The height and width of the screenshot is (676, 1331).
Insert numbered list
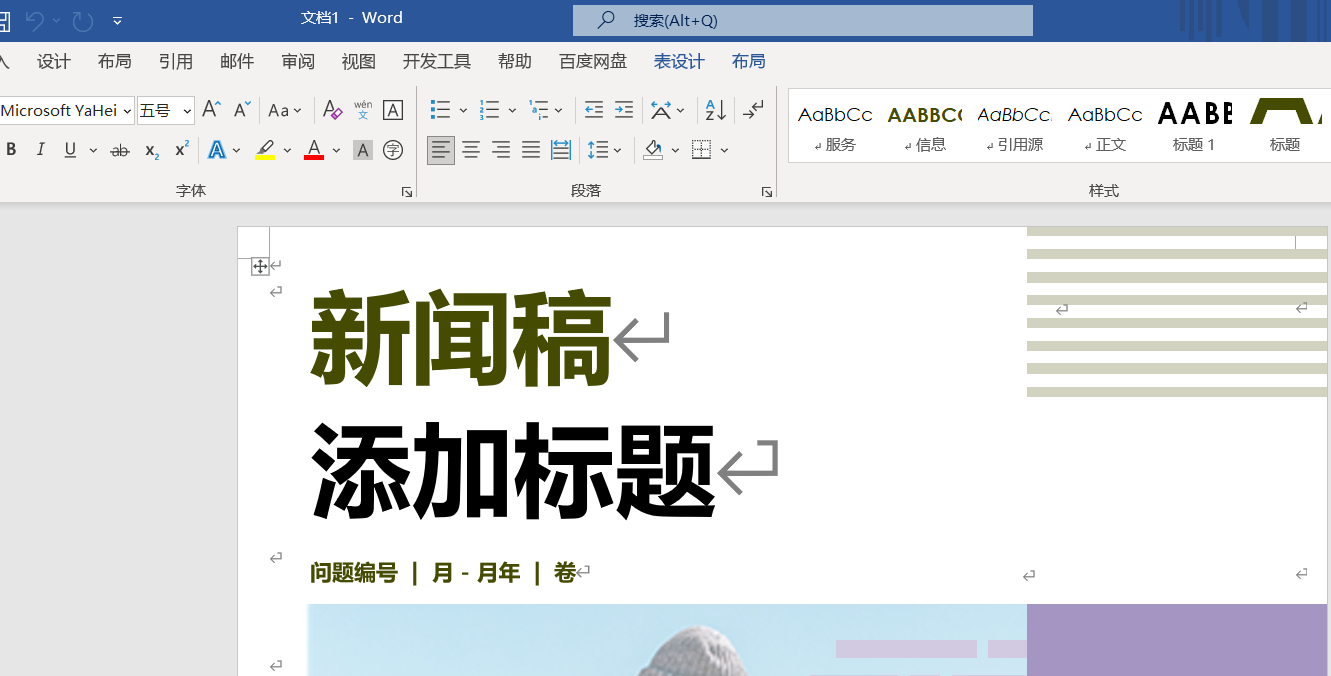pyautogui.click(x=489, y=110)
